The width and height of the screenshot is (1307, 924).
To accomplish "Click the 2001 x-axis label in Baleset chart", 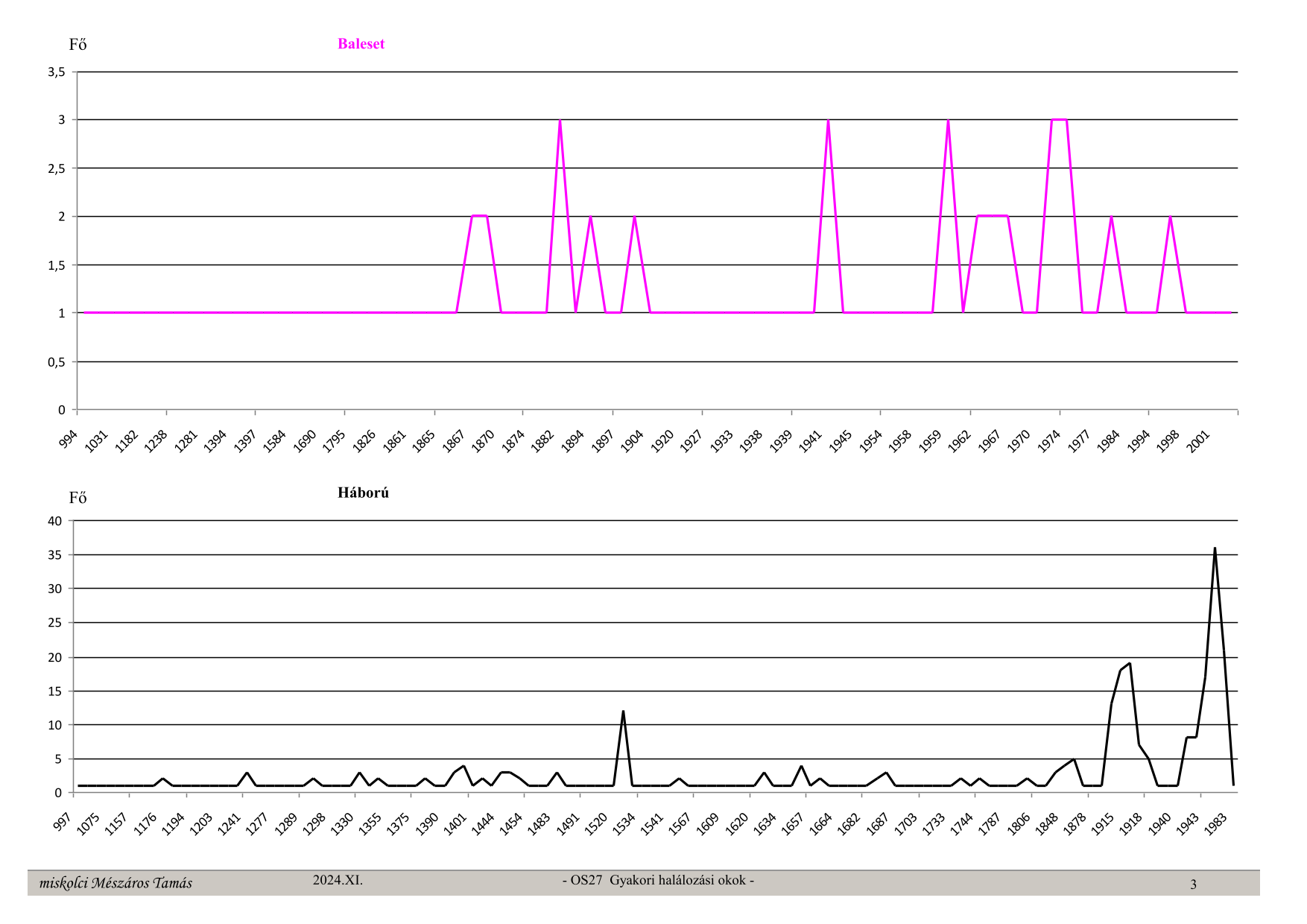I will (1197, 442).
